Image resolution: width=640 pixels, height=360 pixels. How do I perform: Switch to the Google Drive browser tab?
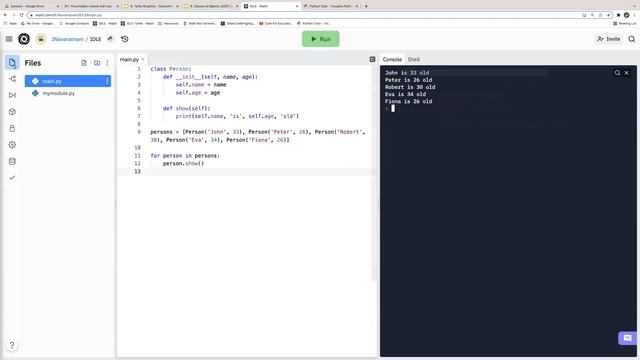point(31,6)
